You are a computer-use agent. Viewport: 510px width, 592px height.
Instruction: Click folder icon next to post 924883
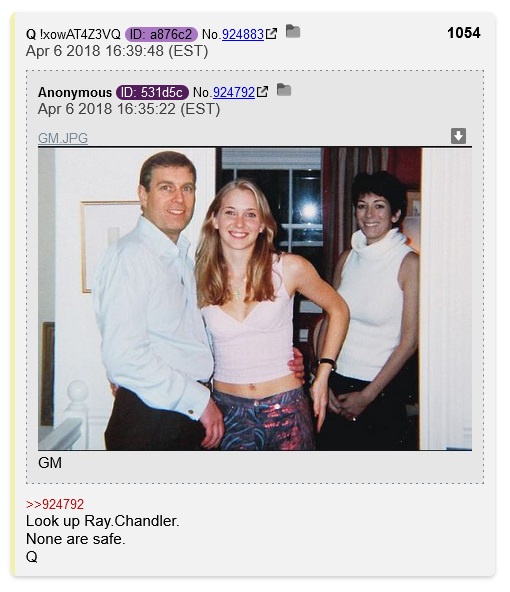click(293, 31)
